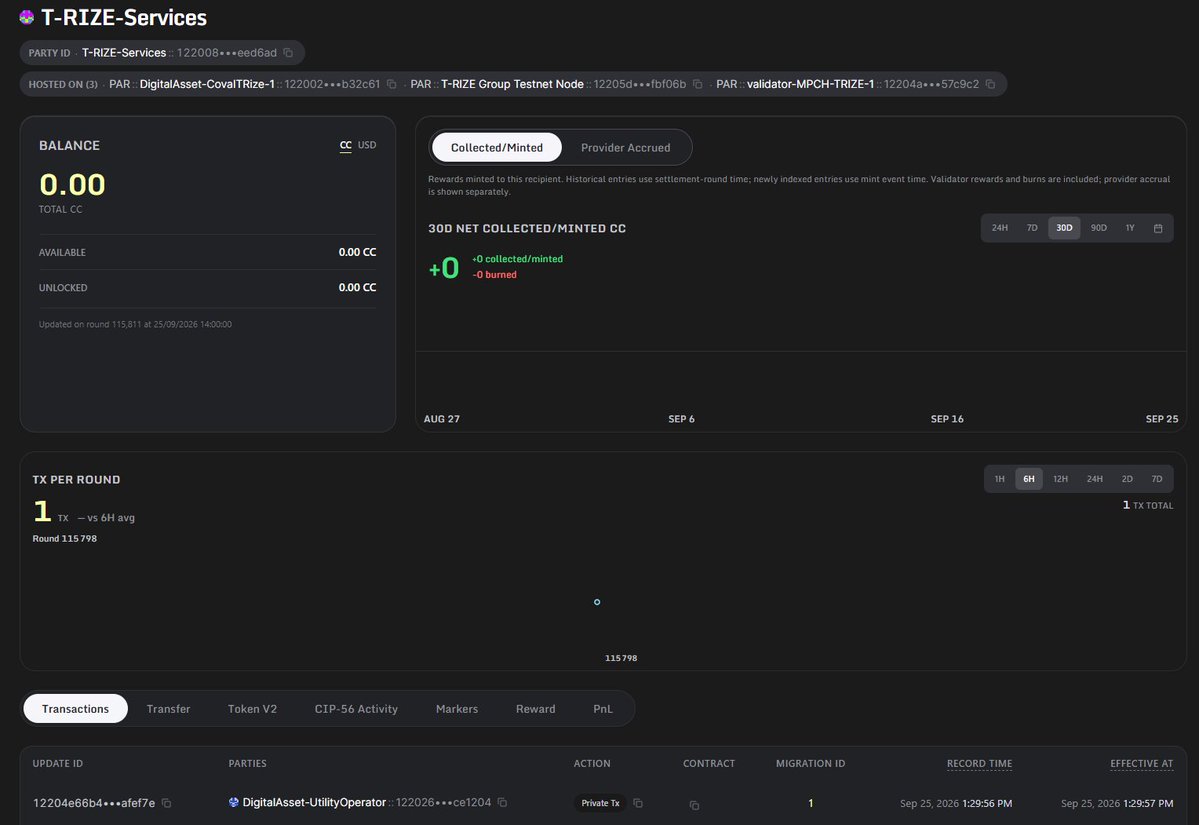This screenshot has height=825, width=1199.
Task: Copy the contract ID in transaction row
Action: click(694, 805)
